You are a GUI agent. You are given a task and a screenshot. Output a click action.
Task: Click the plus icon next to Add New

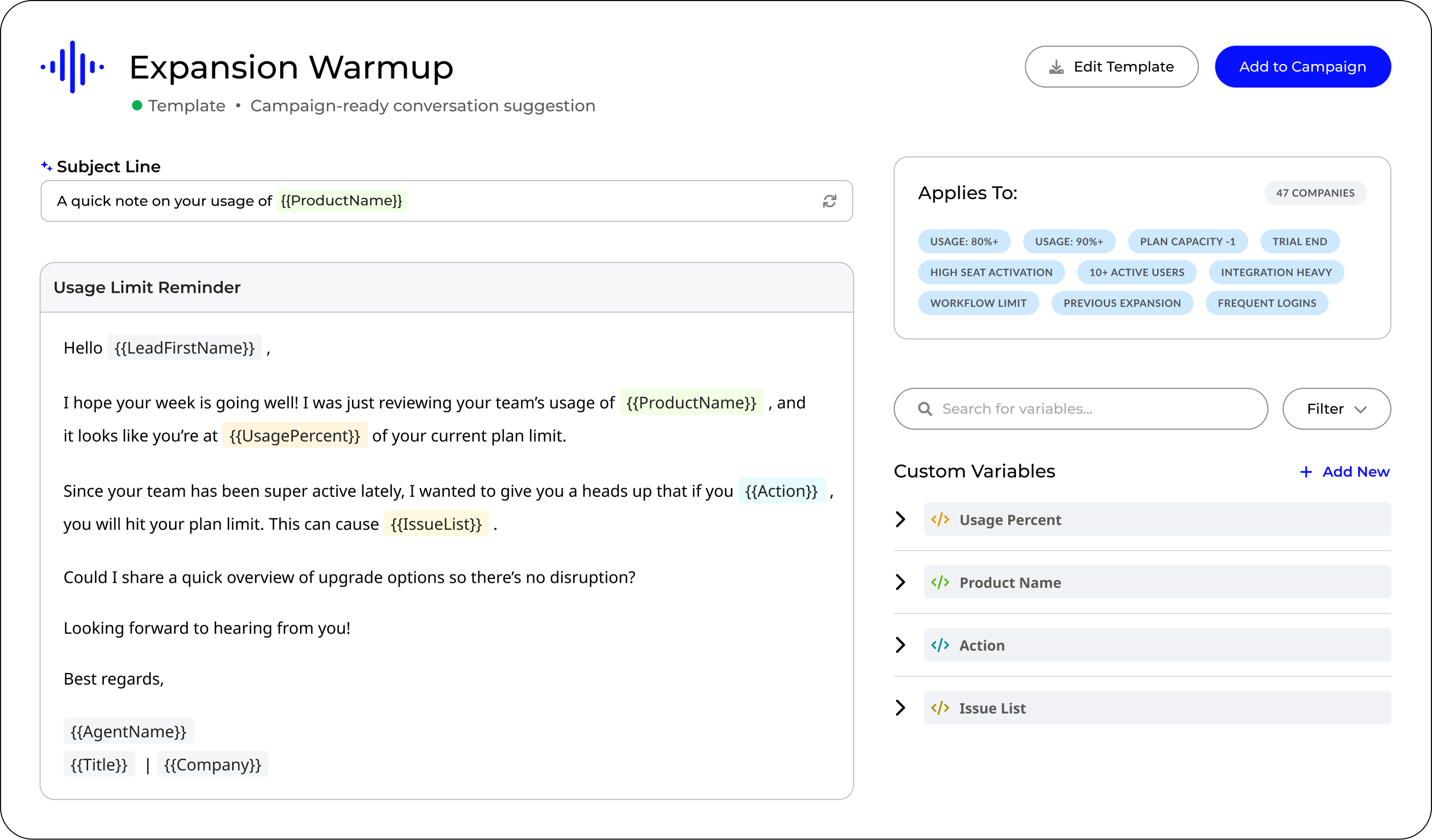pos(1307,472)
